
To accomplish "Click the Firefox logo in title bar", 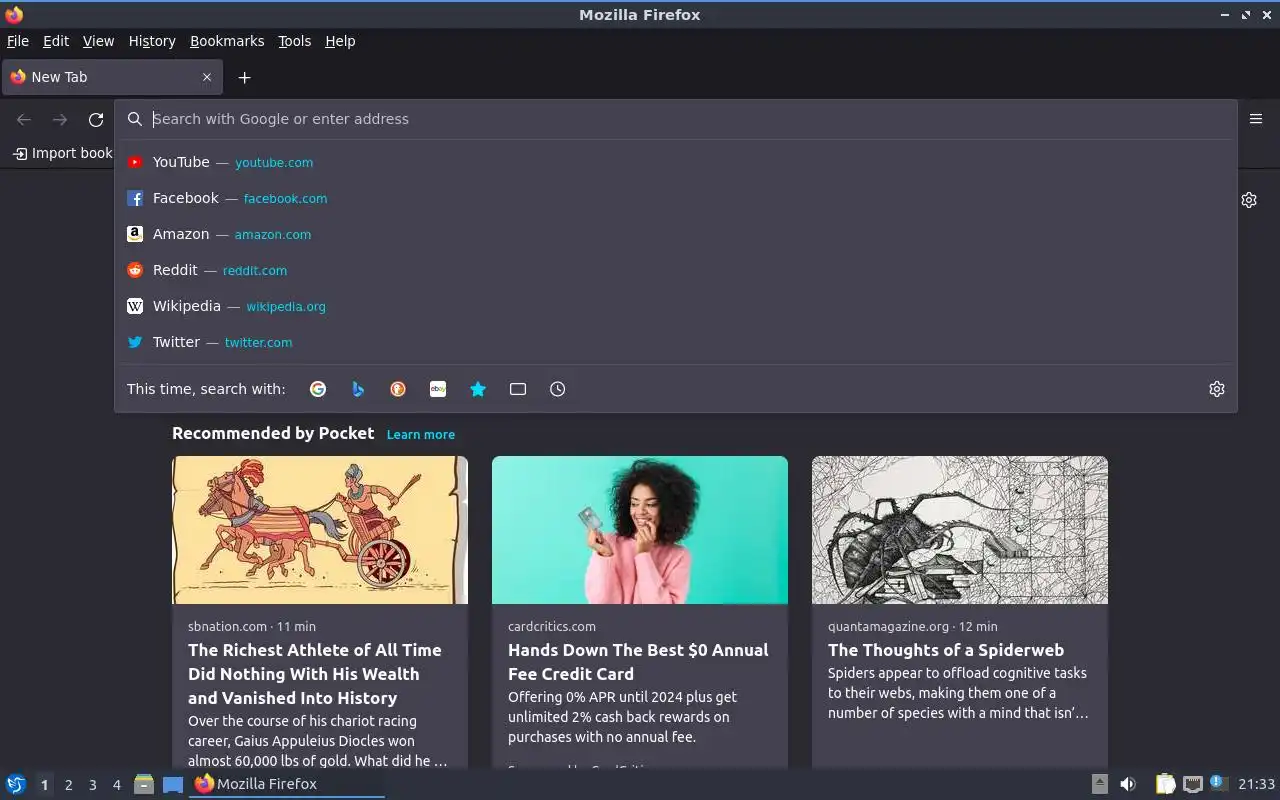I will [x=14, y=14].
